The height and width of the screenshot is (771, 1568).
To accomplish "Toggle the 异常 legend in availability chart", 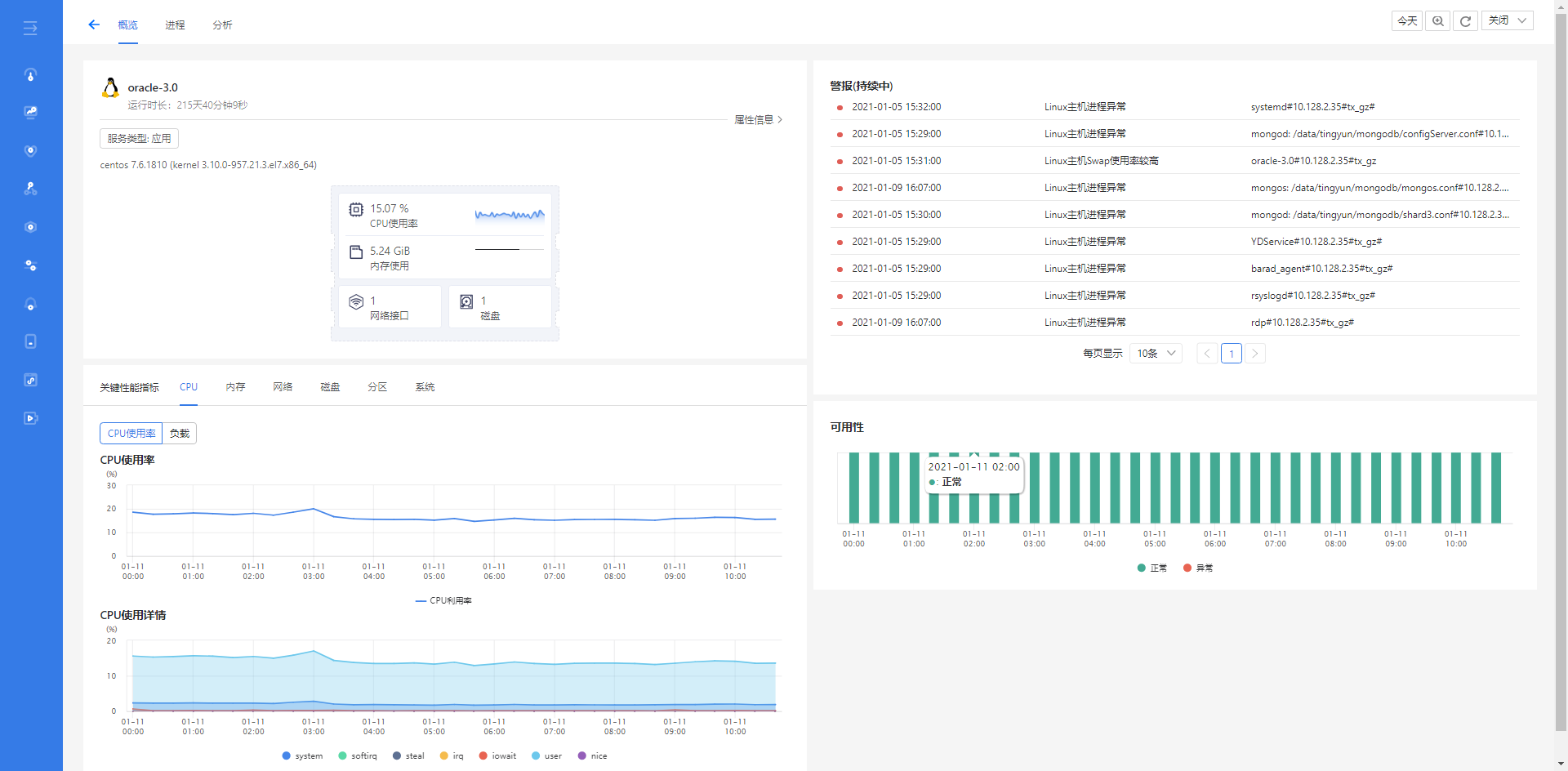I will [x=1198, y=568].
